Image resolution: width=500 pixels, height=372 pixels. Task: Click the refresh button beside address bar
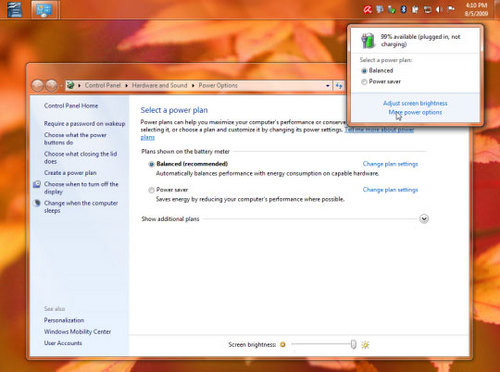tap(339, 86)
